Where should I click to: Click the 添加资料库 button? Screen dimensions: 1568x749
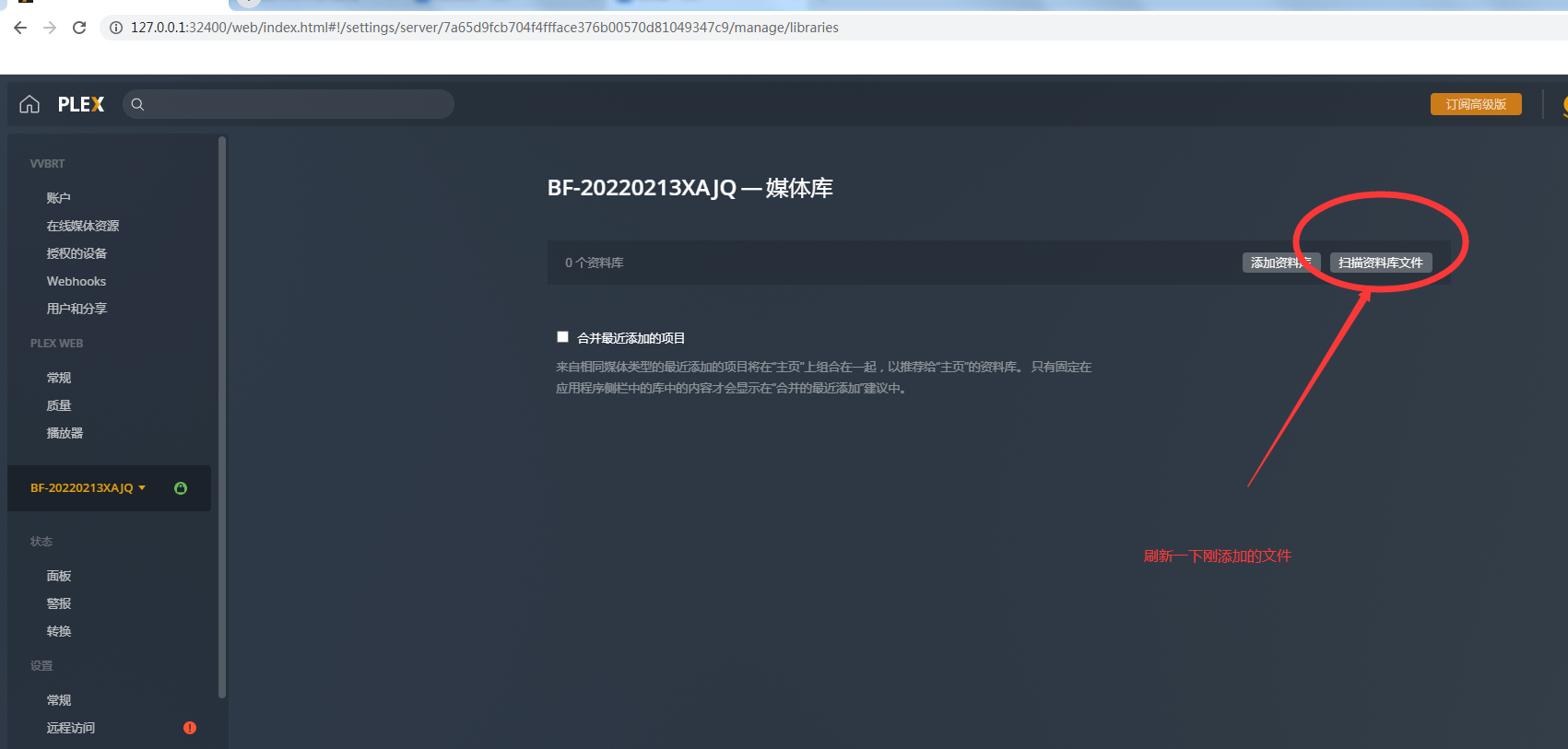point(1281,263)
